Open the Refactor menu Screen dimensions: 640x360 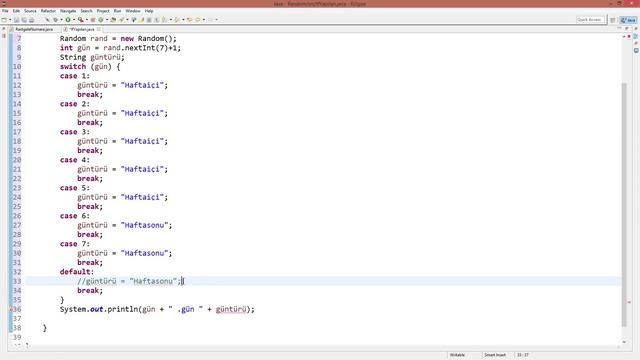(48, 11)
